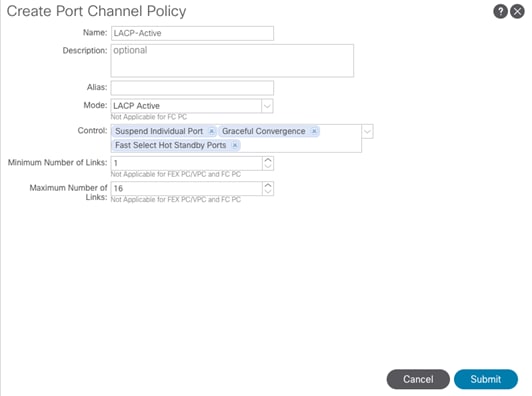Screen dimensions: 532x396
Task: Select the Fast Select Hot Standby Ports text
Action: [170, 145]
